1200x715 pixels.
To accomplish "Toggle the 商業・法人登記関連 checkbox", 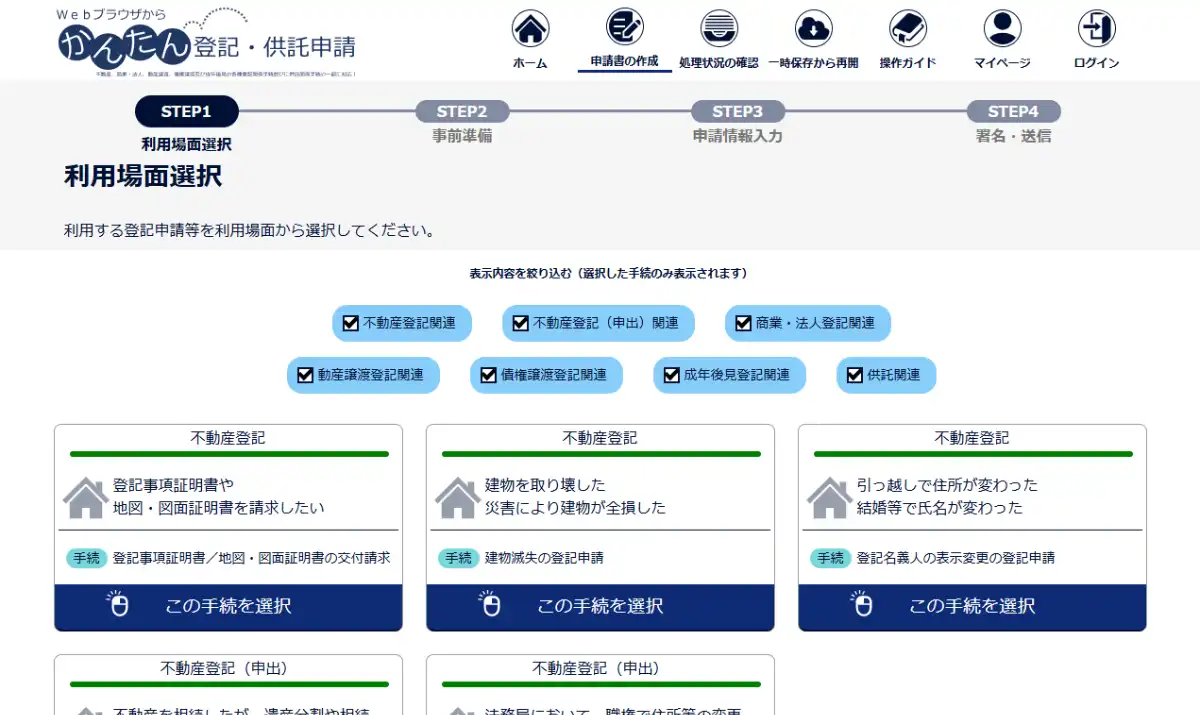I will pos(743,323).
